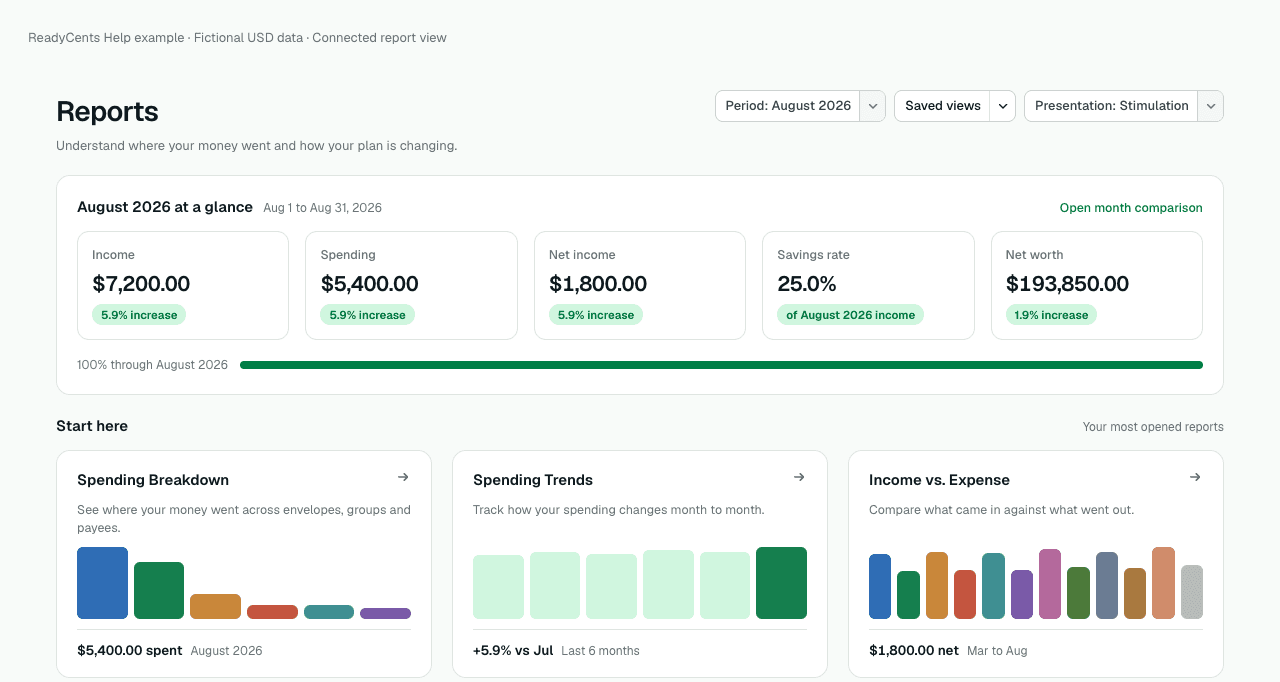This screenshot has height=682, width=1280.
Task: Click the teal bar in Spending Breakdown
Action: pyautogui.click(x=329, y=612)
